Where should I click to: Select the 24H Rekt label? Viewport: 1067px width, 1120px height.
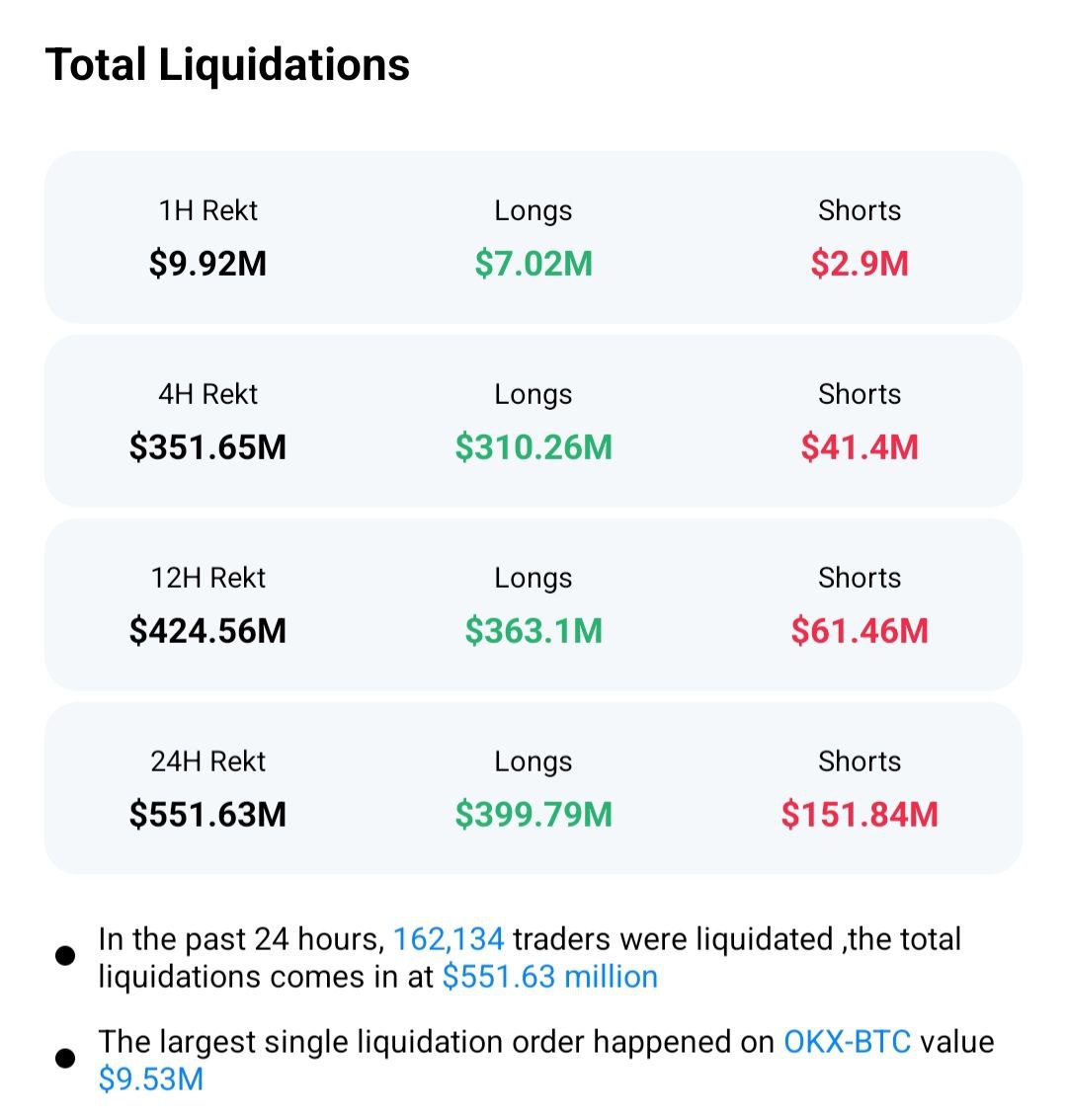pos(207,761)
